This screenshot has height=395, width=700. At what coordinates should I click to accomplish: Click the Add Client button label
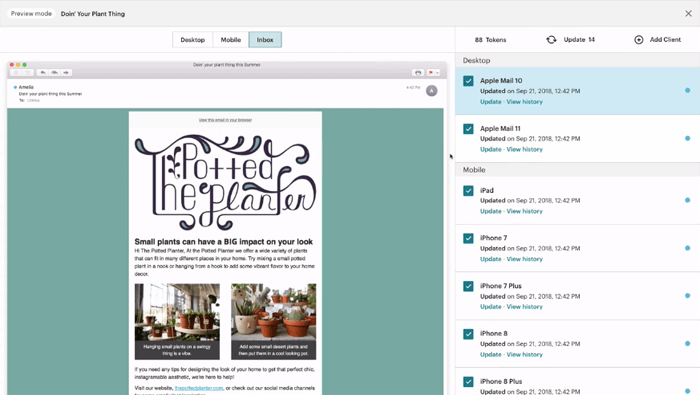click(x=665, y=40)
